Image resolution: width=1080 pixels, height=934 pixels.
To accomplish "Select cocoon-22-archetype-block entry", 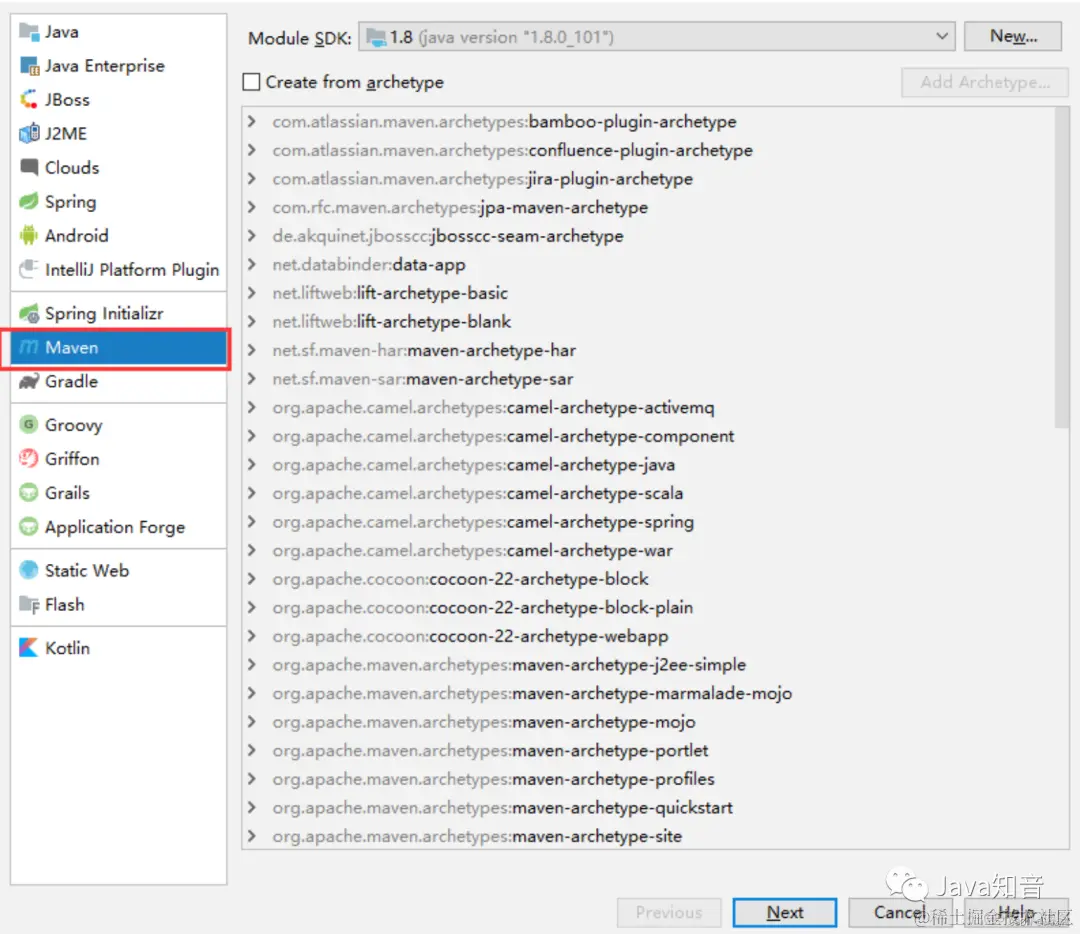I will pos(460,579).
